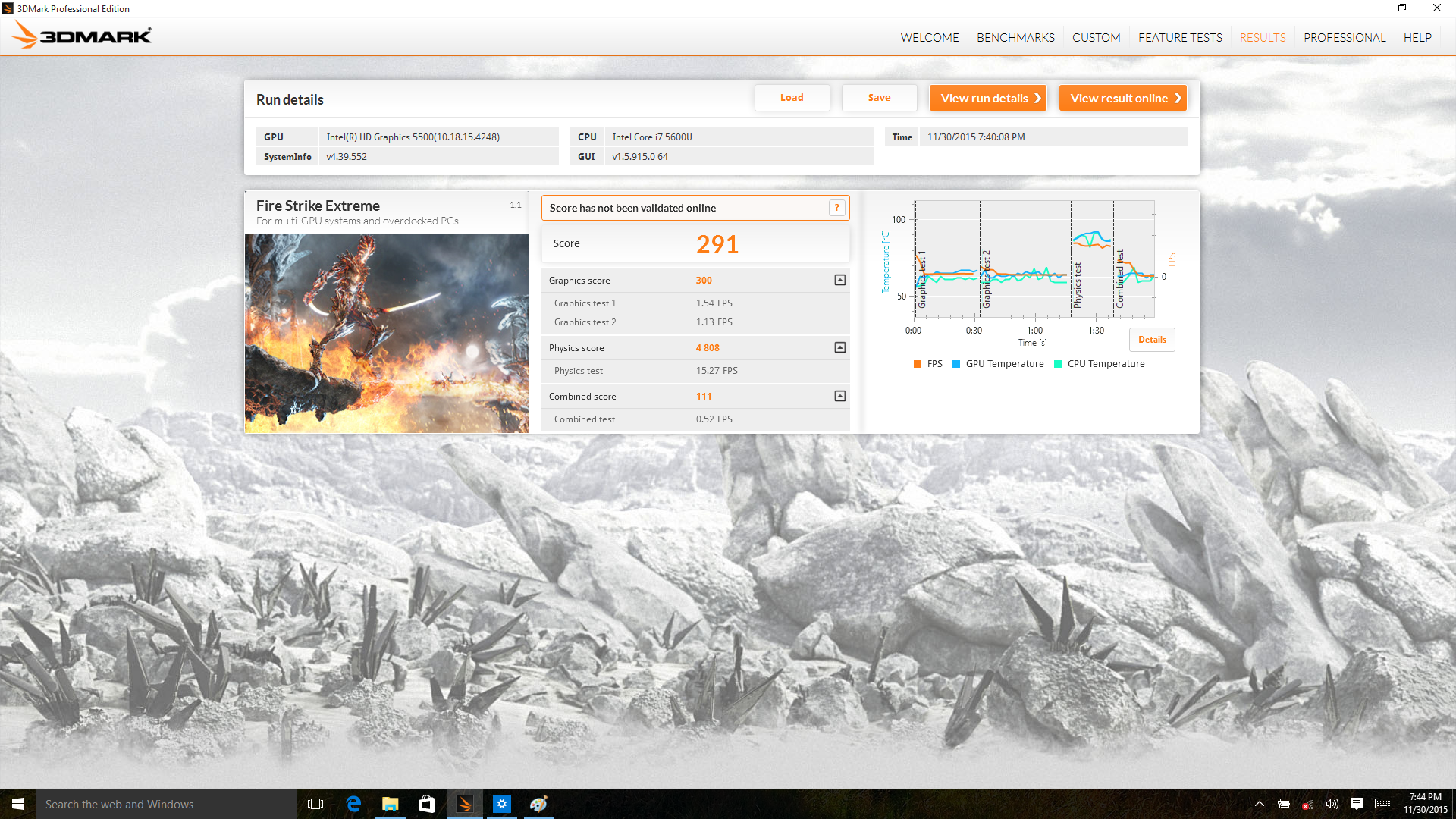Click the Fire Strike Extreme thumbnail
The image size is (1456, 819).
(386, 333)
